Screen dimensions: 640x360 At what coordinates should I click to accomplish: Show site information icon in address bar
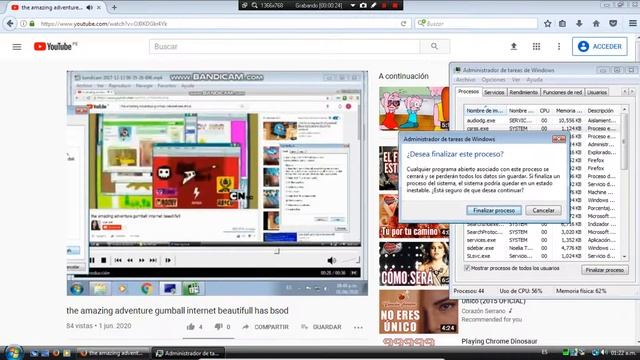[24, 24]
